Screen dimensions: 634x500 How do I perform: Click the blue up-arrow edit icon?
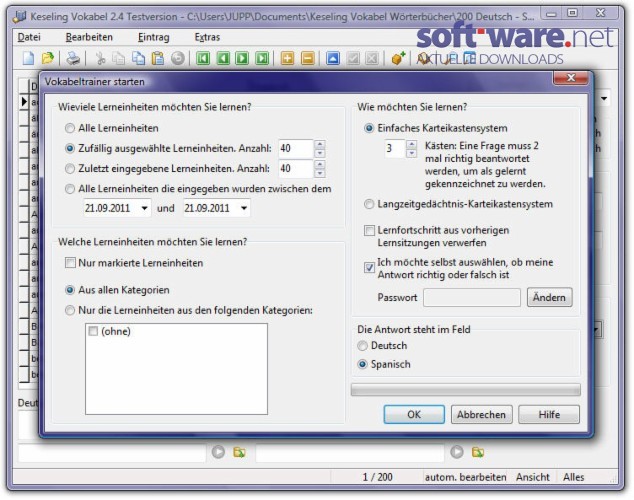click(333, 59)
